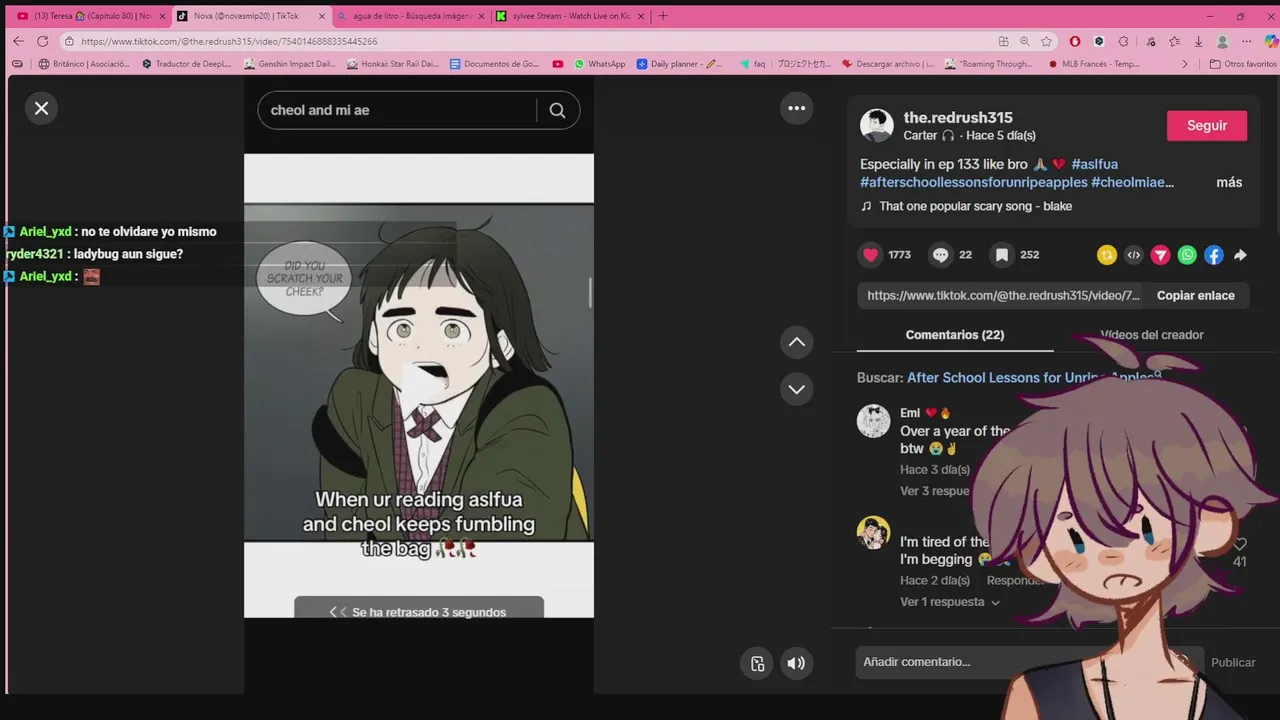Search 'After School Lessons for Unripe Apples' link
Screen dimensions: 1280x720
[x=1034, y=378]
